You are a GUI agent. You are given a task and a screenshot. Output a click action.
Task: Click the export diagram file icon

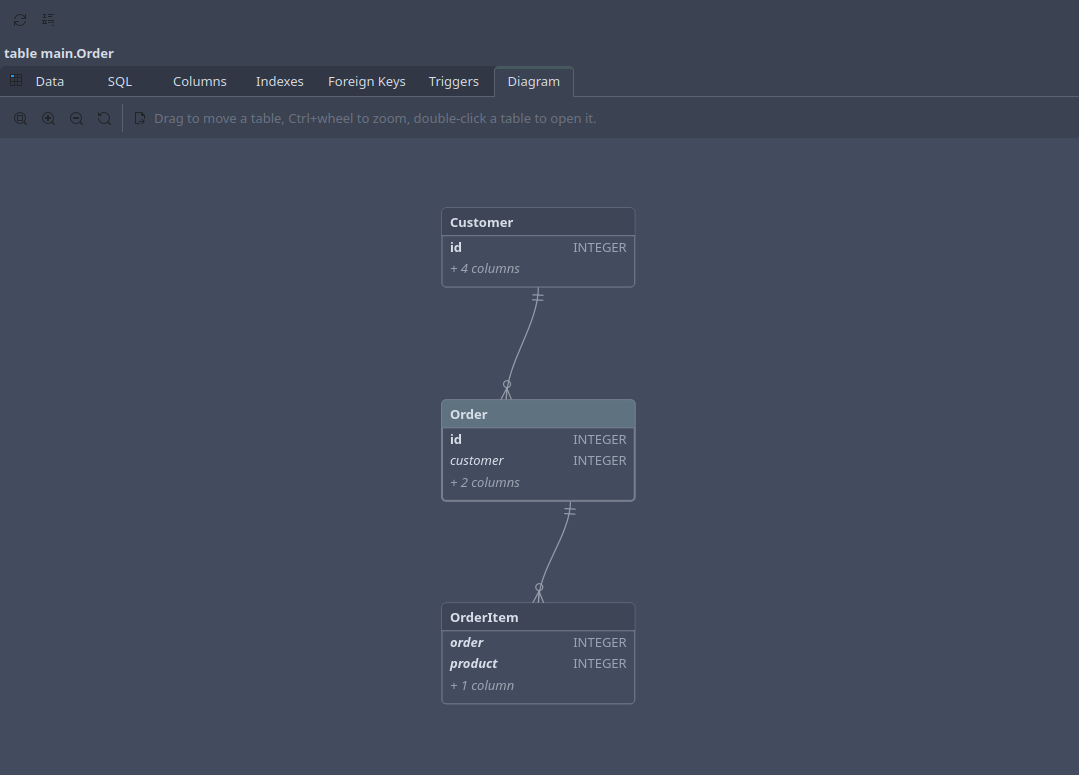point(140,118)
